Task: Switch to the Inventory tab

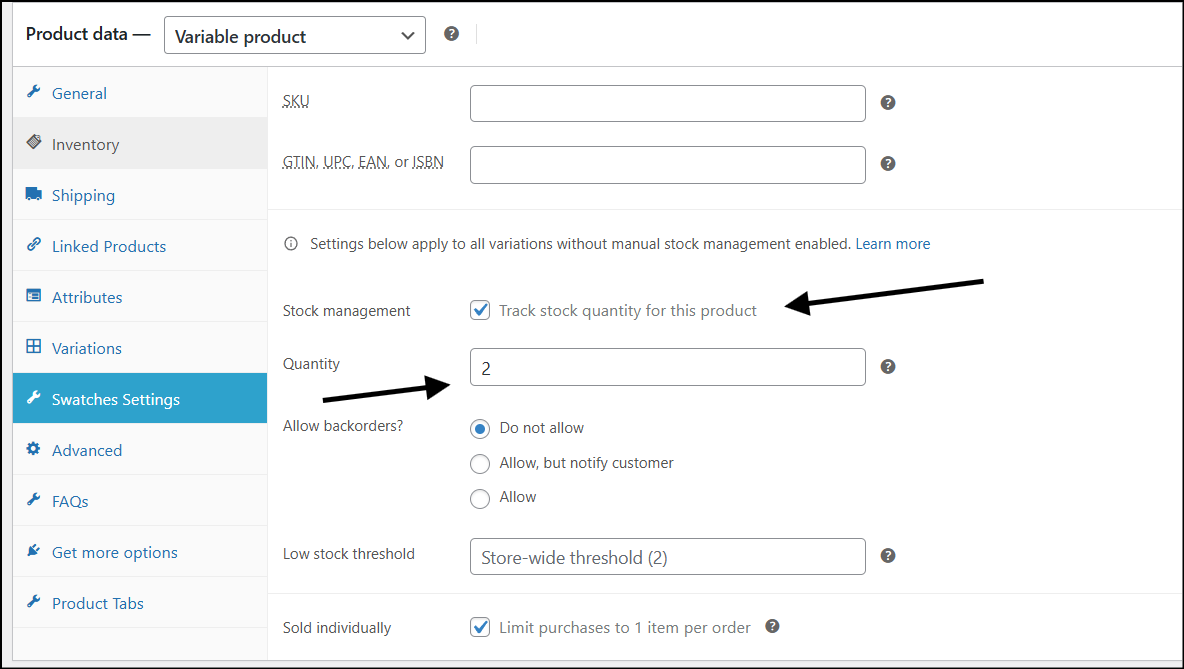Action: click(140, 143)
